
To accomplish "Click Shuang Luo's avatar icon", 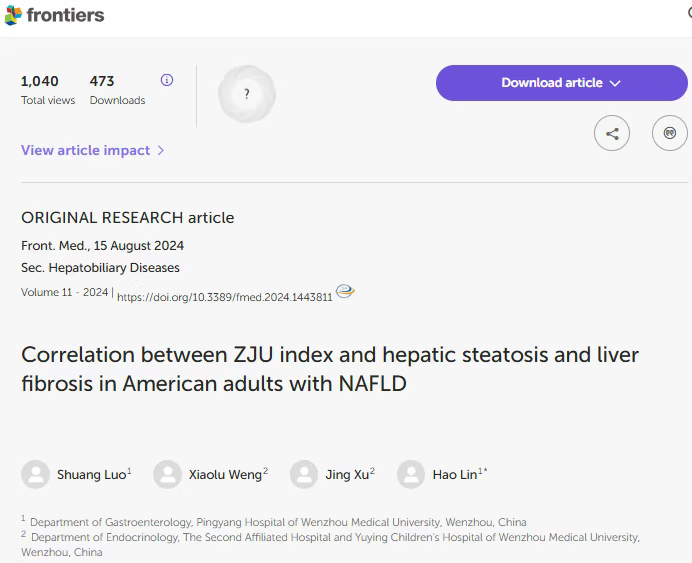I will click(x=35, y=474).
